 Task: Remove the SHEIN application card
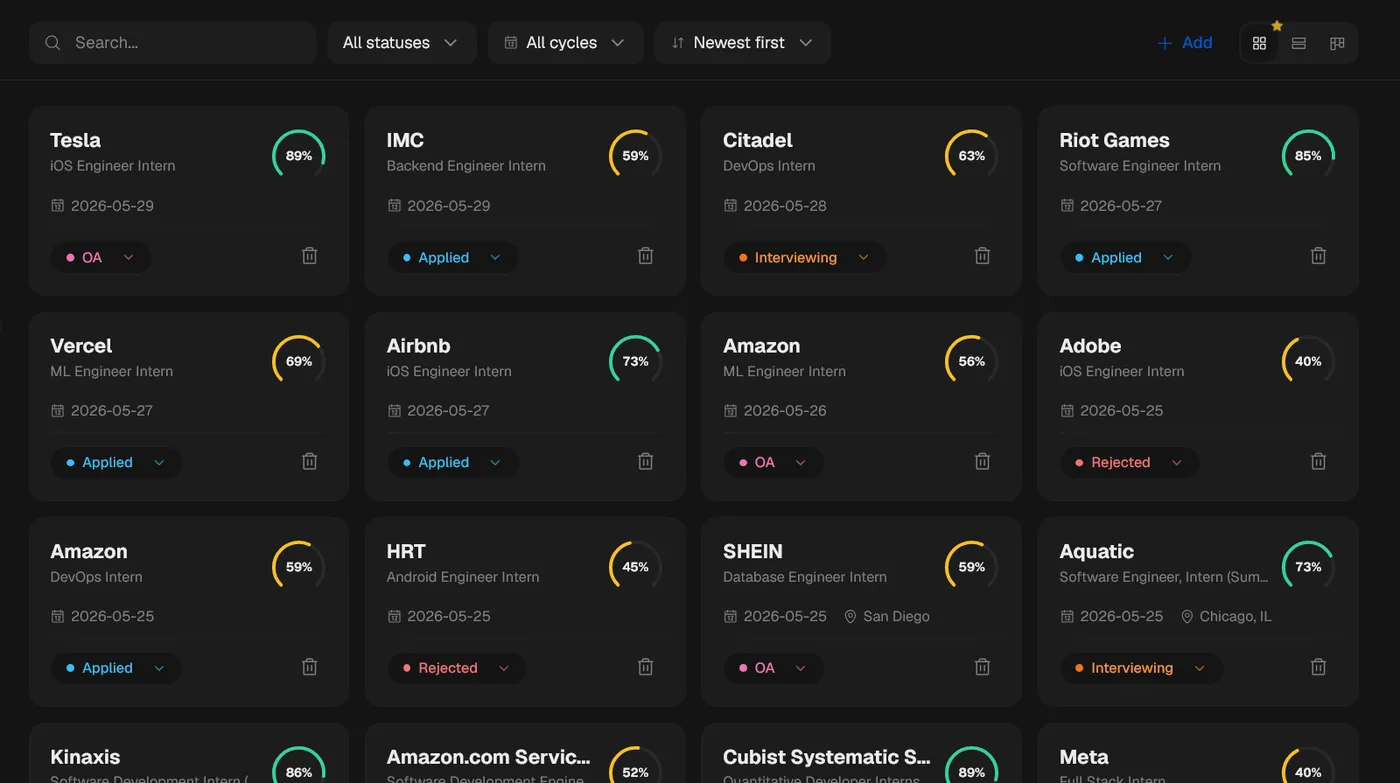tap(983, 667)
